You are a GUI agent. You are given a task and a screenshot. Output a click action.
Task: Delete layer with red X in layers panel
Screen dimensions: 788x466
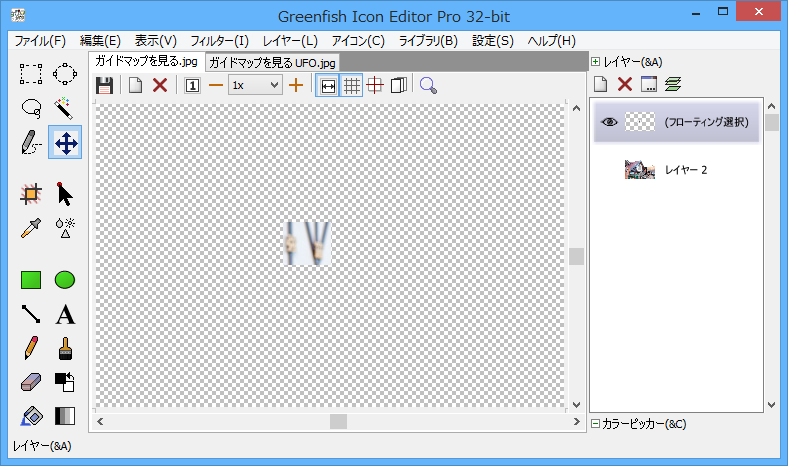click(625, 85)
